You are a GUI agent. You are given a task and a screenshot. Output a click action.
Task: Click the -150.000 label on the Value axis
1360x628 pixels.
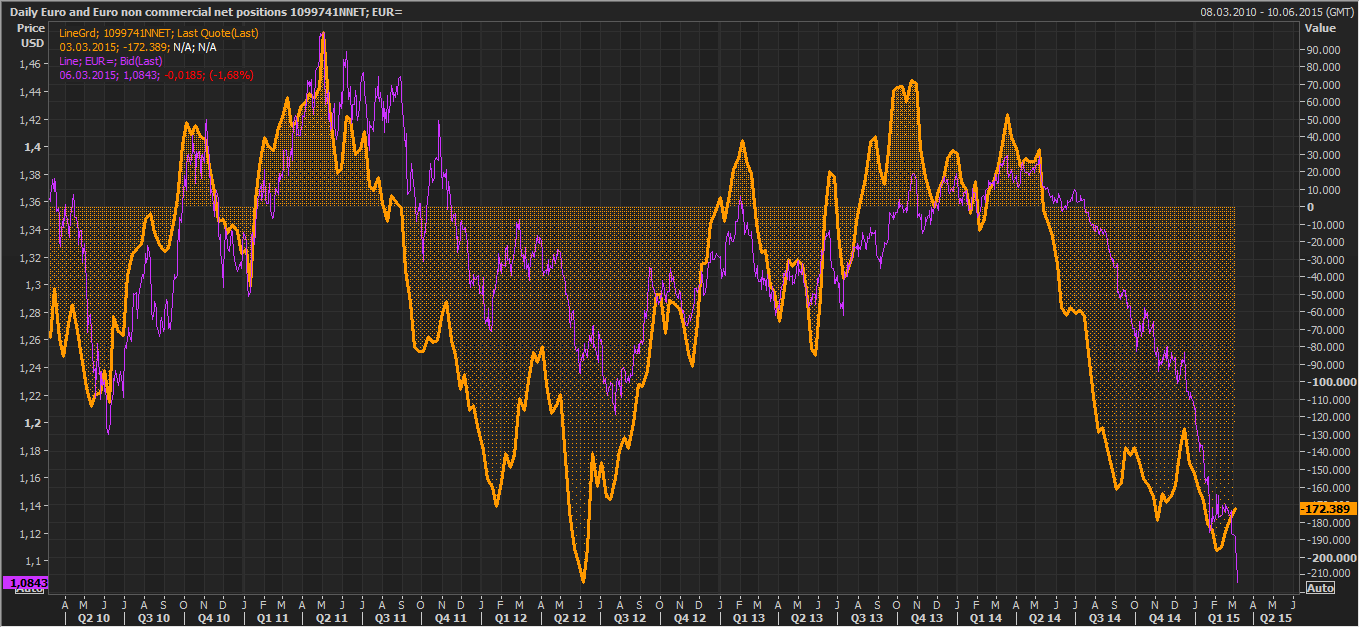coord(1330,469)
